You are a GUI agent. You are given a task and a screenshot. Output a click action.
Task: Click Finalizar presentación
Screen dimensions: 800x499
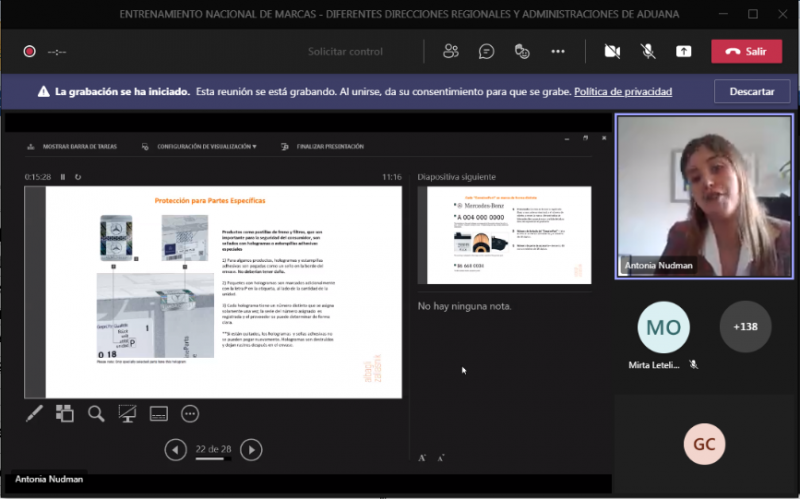pyautogui.click(x=322, y=146)
